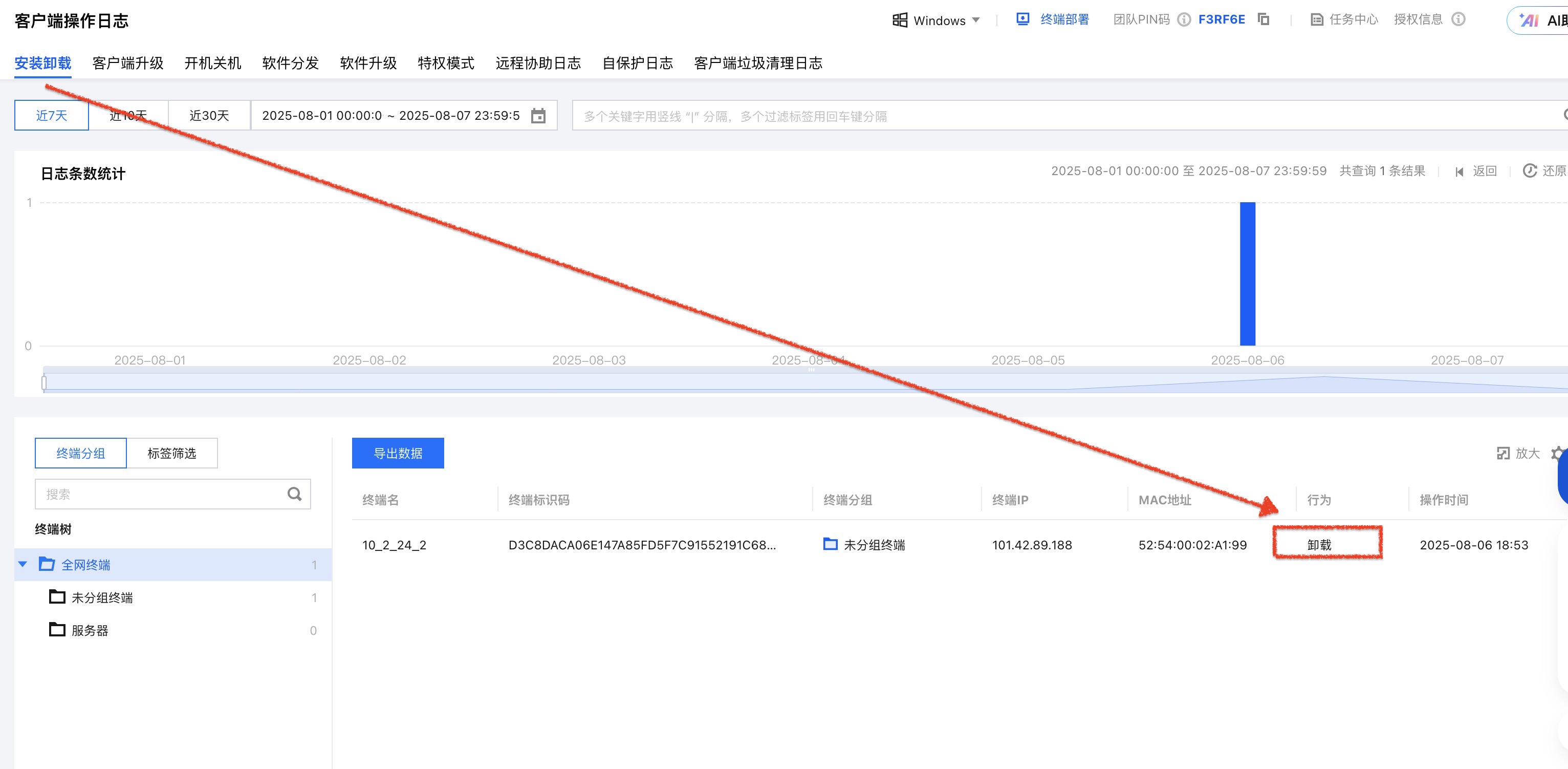
Task: Select the 近7天 time range
Action: [52, 116]
